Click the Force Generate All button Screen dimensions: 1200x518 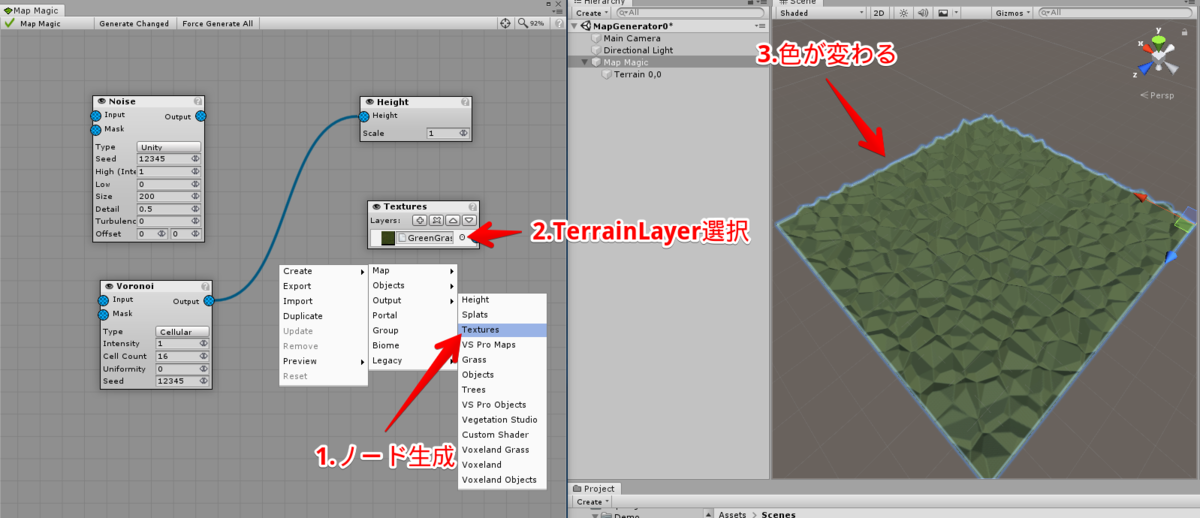pos(218,23)
